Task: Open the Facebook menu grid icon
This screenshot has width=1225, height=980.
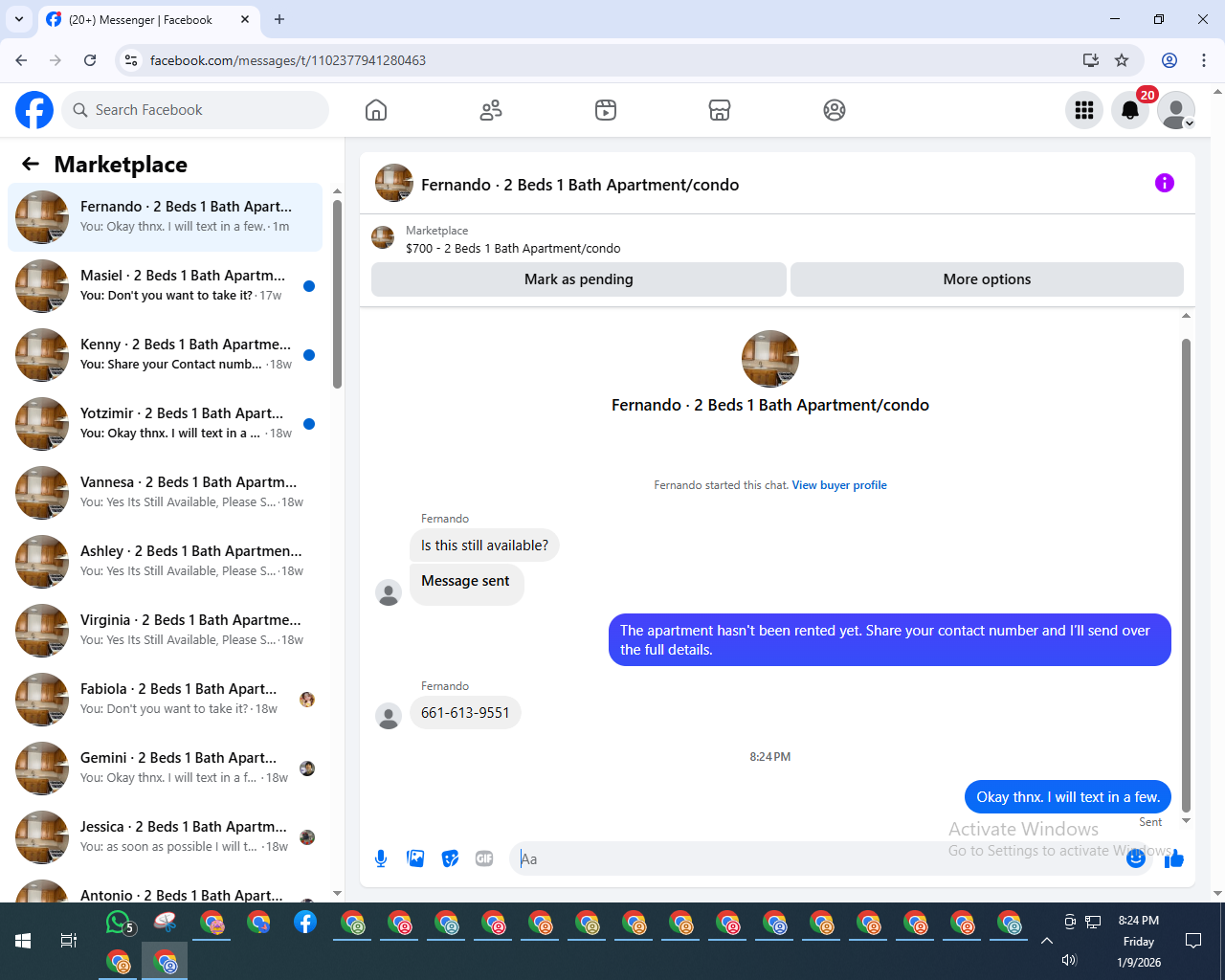Action: [1084, 110]
